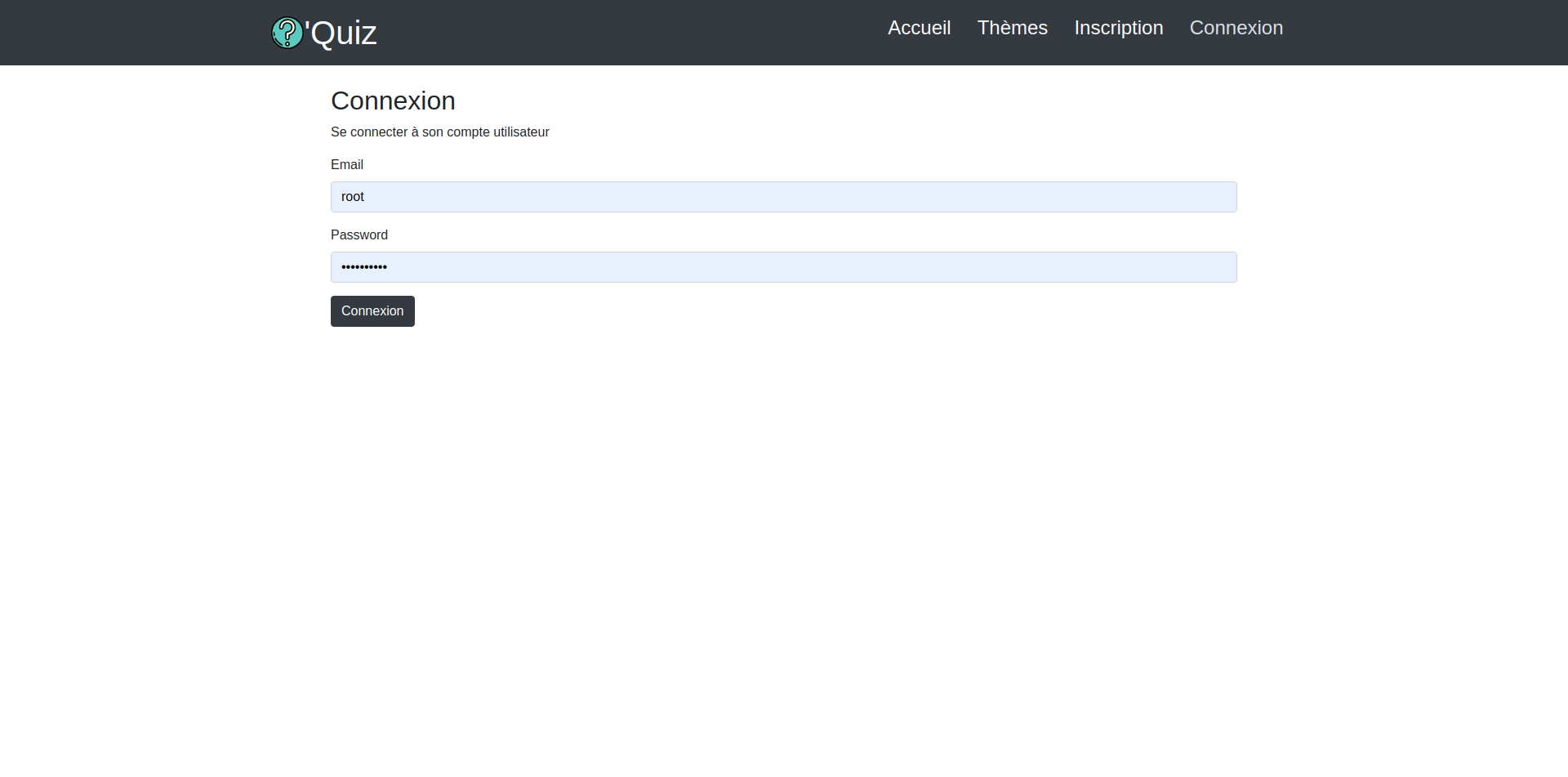The width and height of the screenshot is (1568, 777).
Task: Click inside the dark navigation bar
Action: tap(653, 32)
